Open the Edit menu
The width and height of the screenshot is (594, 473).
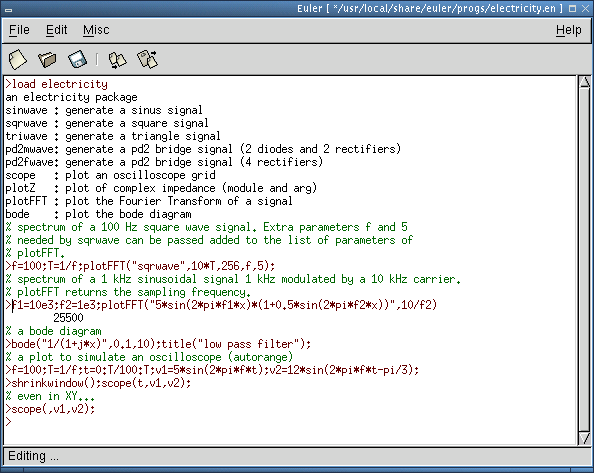pyautogui.click(x=56, y=30)
